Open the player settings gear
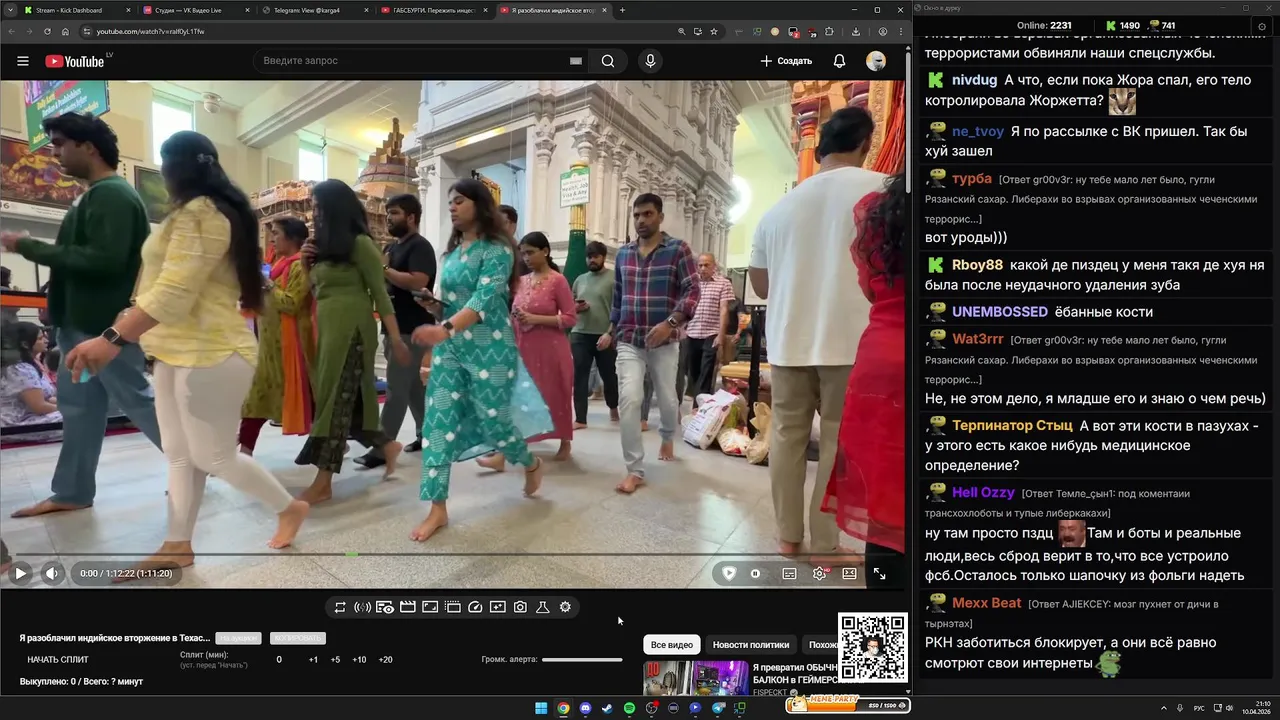Image resolution: width=1280 pixels, height=720 pixels. tap(819, 573)
